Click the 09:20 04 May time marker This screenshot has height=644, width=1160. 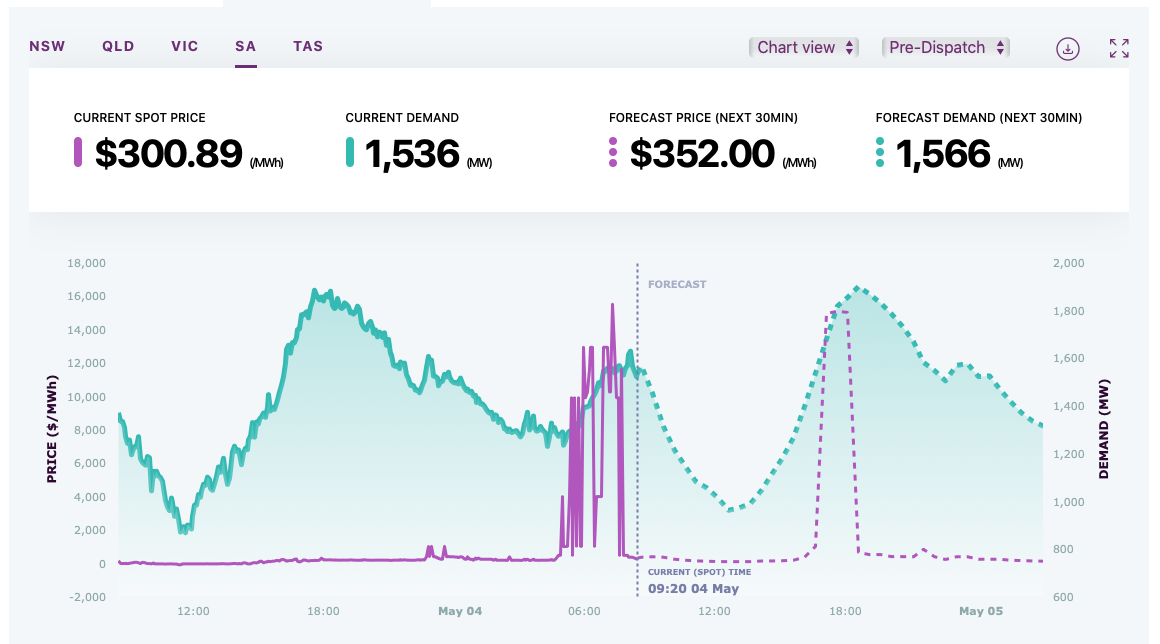pos(693,588)
